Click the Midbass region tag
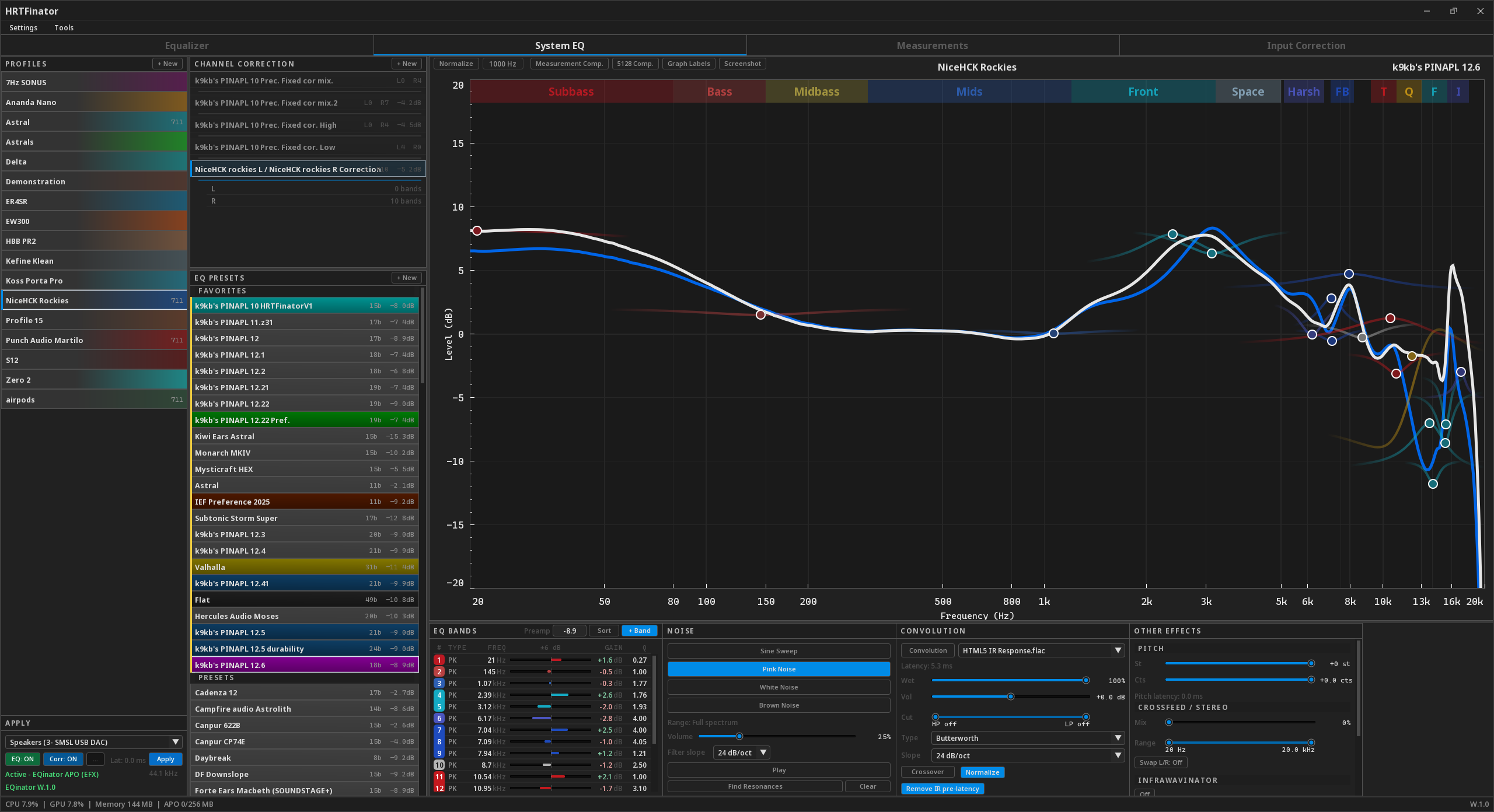This screenshot has width=1494, height=812. (x=816, y=92)
